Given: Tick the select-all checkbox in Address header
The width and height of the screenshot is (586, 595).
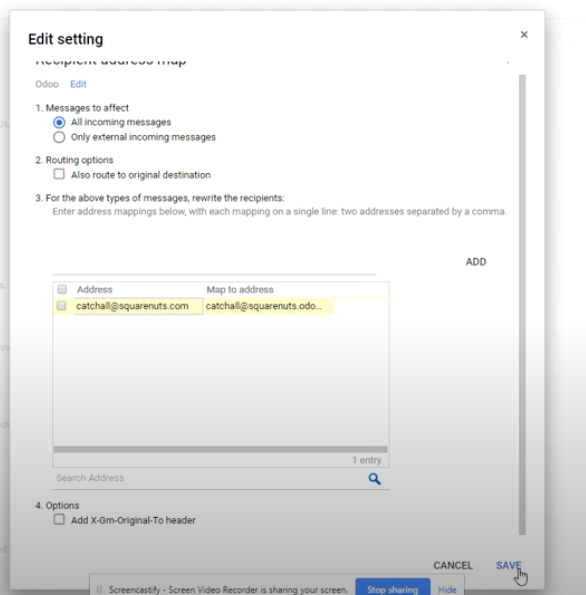Looking at the screenshot, I should click(62, 290).
